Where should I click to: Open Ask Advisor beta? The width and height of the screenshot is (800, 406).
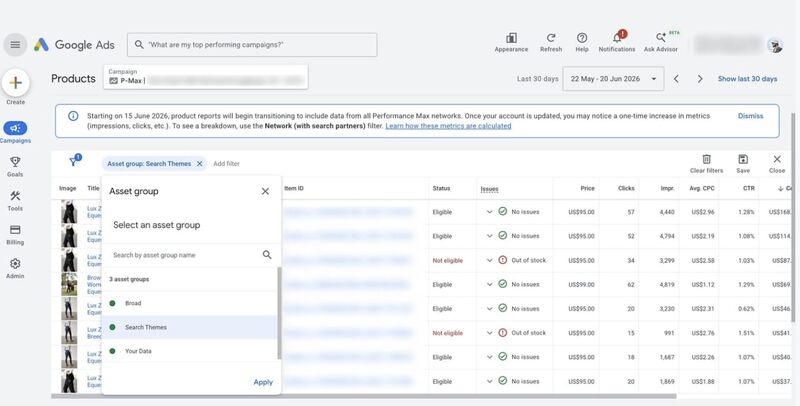tap(661, 42)
